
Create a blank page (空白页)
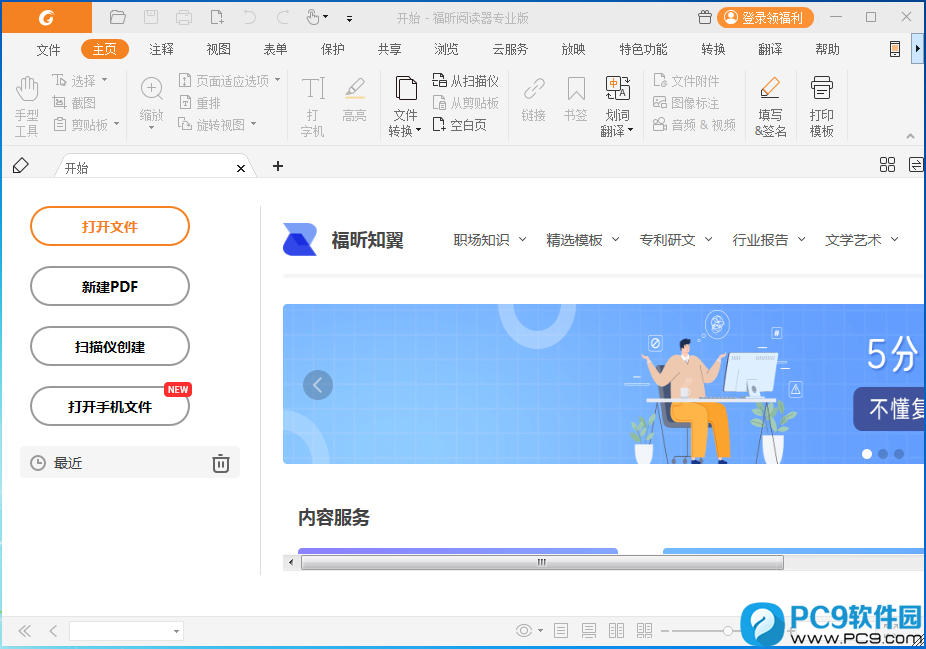(x=459, y=125)
